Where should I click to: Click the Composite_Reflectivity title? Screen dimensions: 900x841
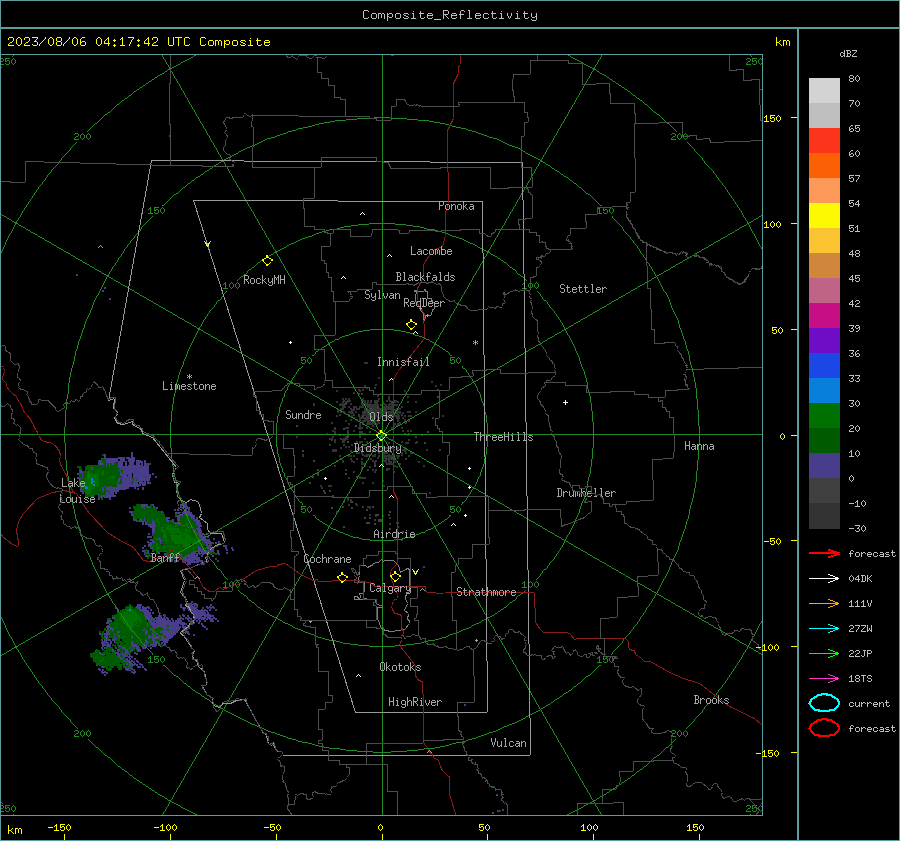(x=449, y=15)
